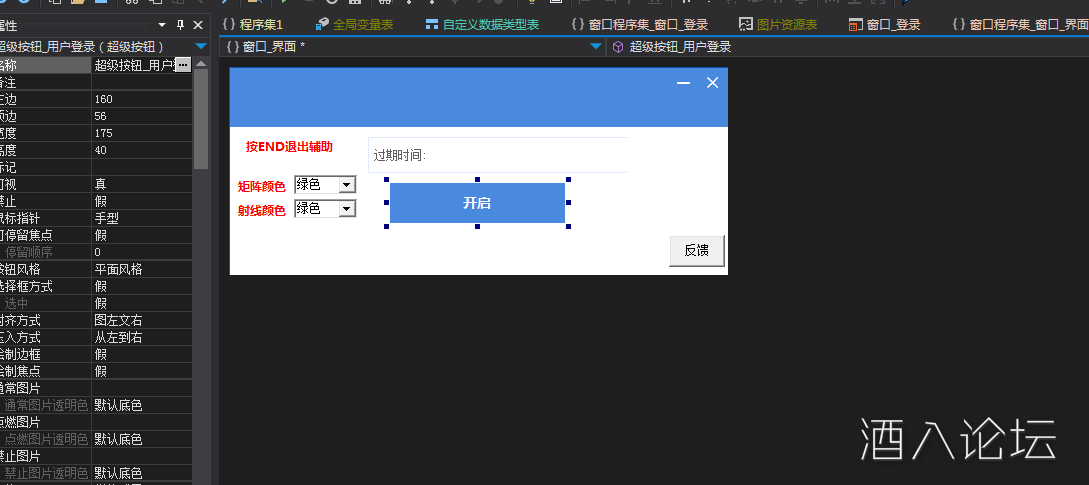Click the height value 40
Screen dimensions: 1089x485
142,150
